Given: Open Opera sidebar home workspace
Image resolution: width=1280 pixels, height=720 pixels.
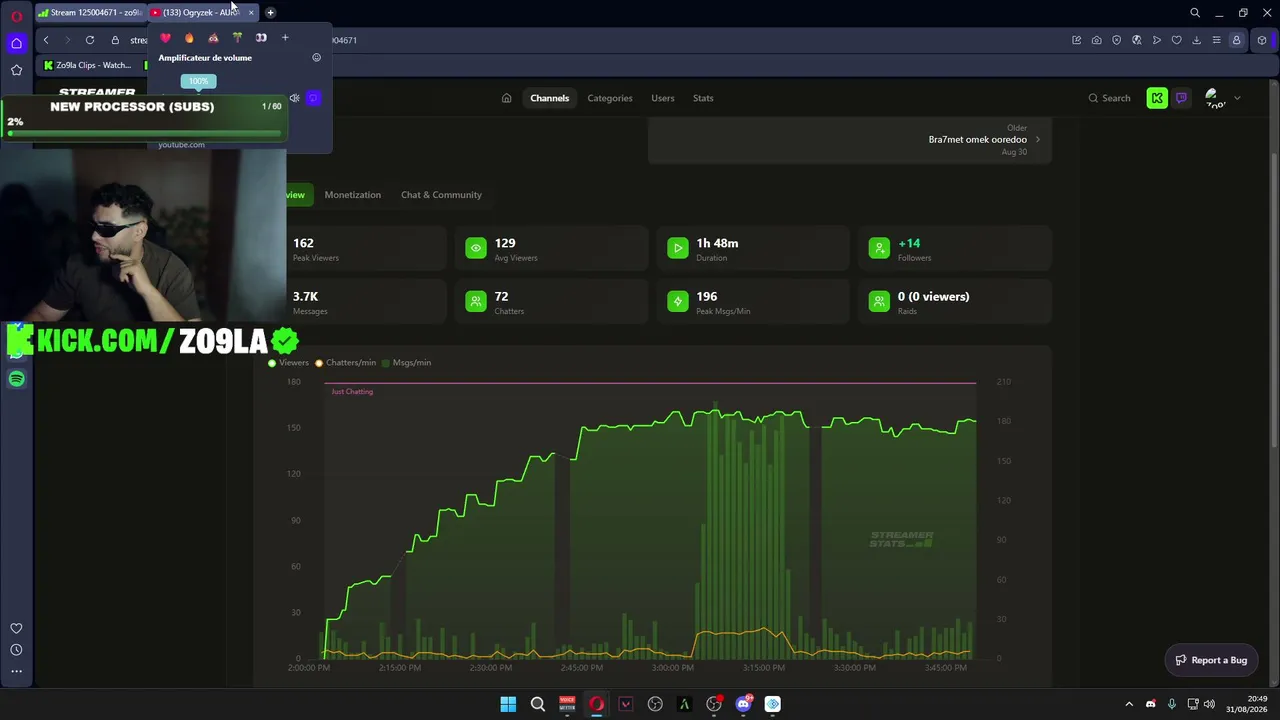Looking at the screenshot, I should (16, 43).
